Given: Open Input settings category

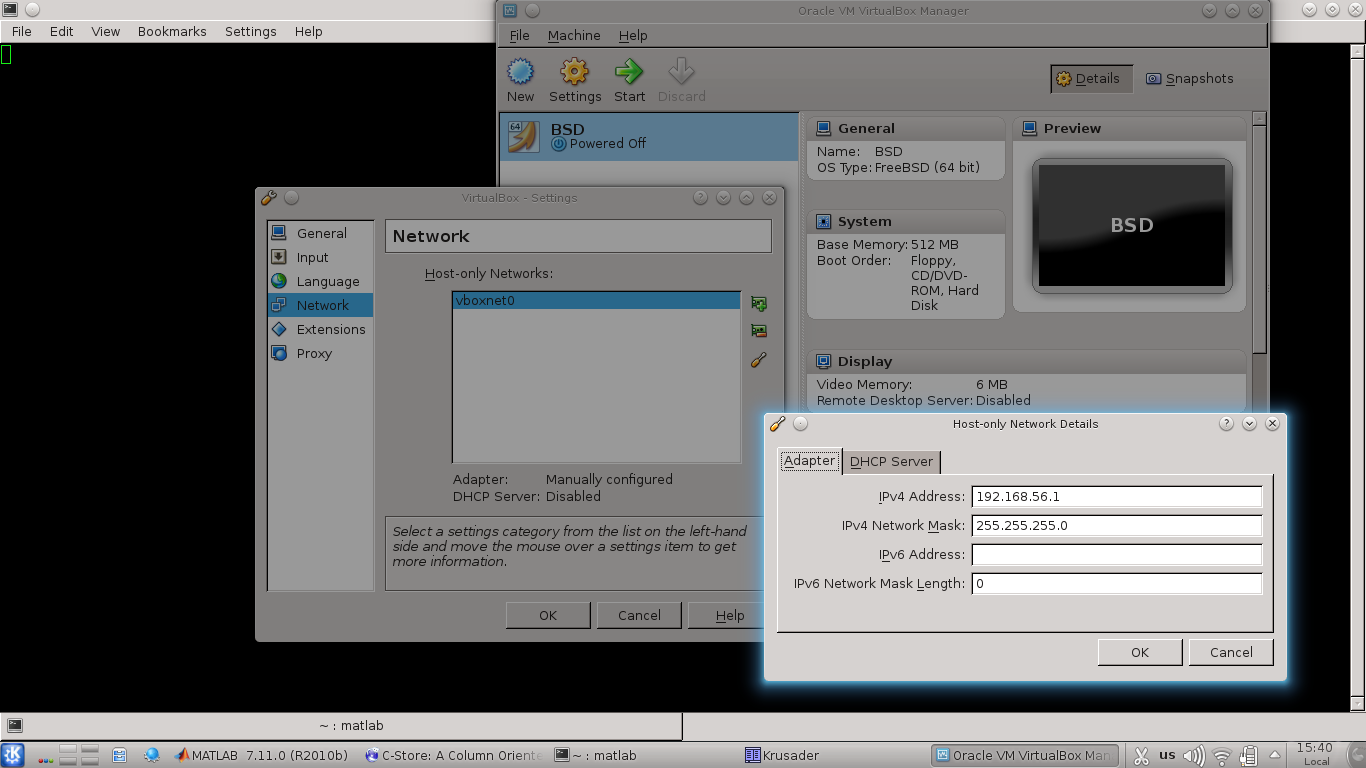Looking at the screenshot, I should tap(320, 257).
